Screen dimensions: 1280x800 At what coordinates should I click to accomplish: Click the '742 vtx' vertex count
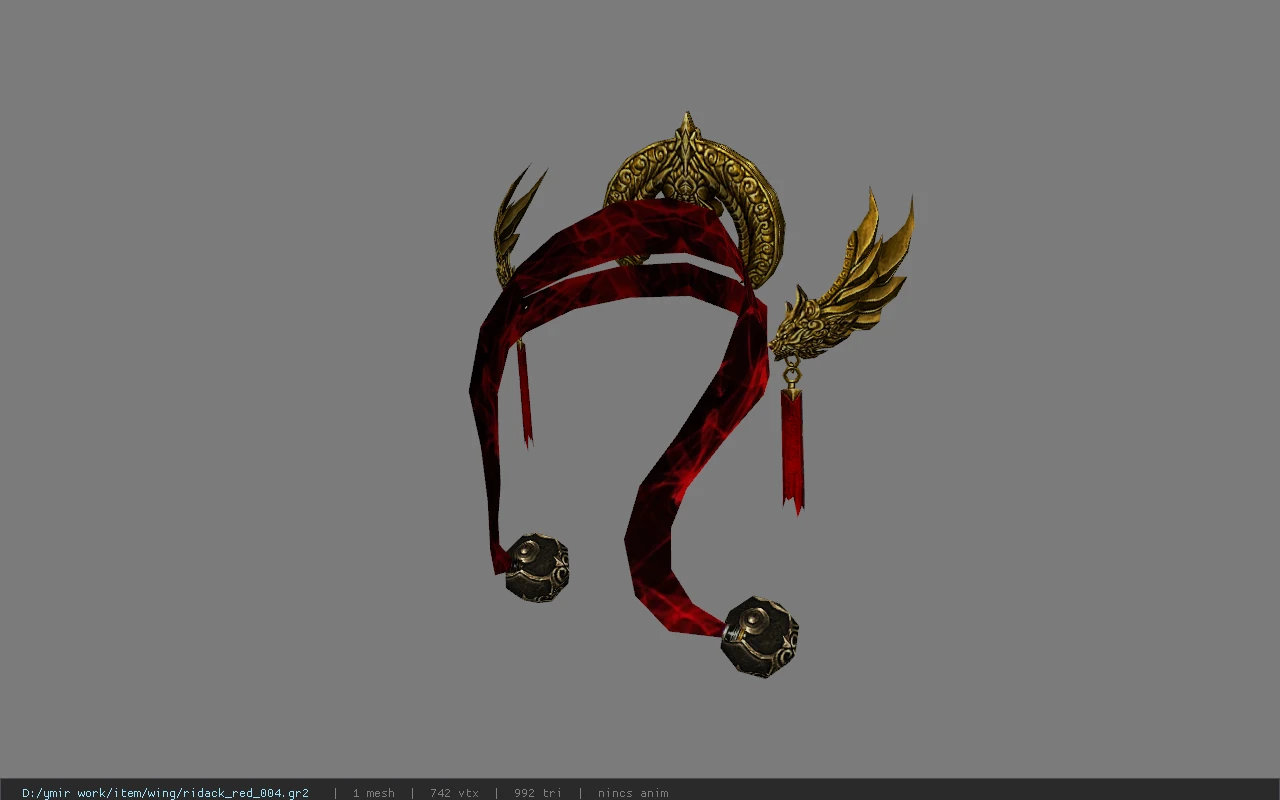point(454,793)
